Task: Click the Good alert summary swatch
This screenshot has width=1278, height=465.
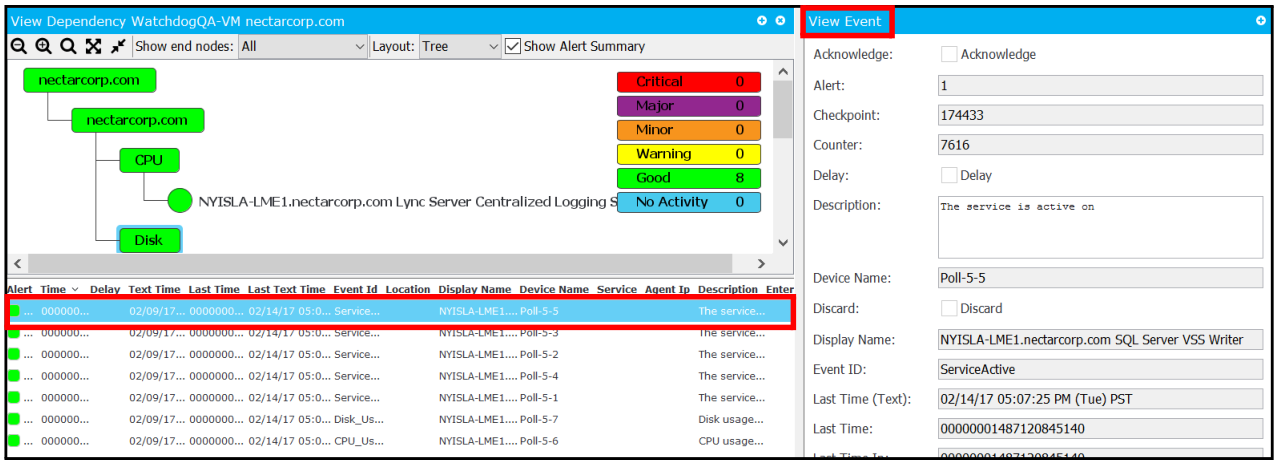Action: click(689, 178)
